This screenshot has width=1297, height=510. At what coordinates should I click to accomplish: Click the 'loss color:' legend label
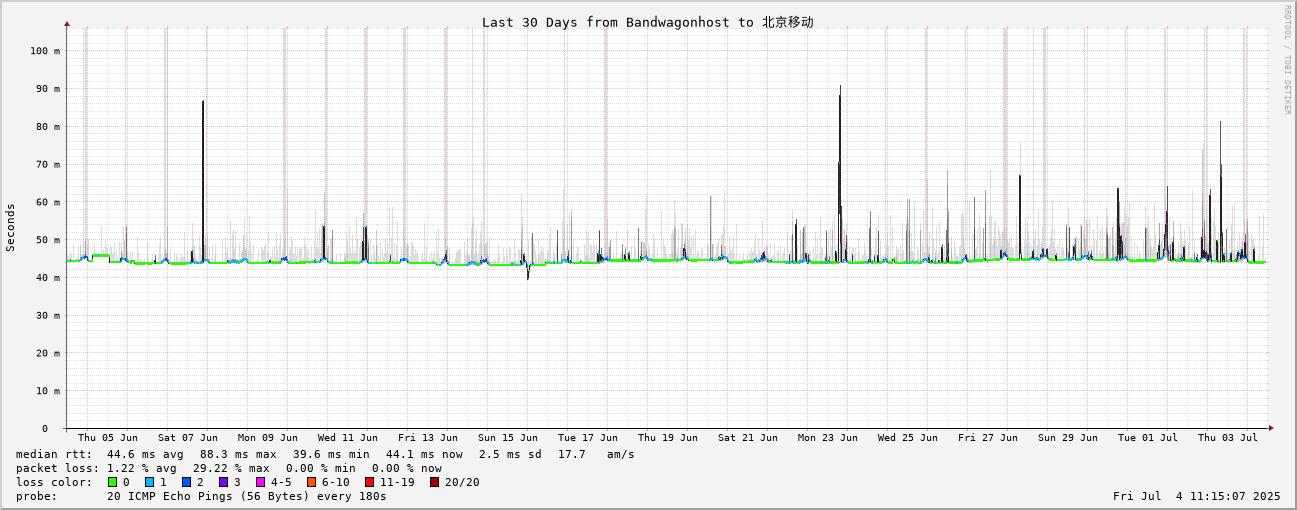pyautogui.click(x=53, y=482)
